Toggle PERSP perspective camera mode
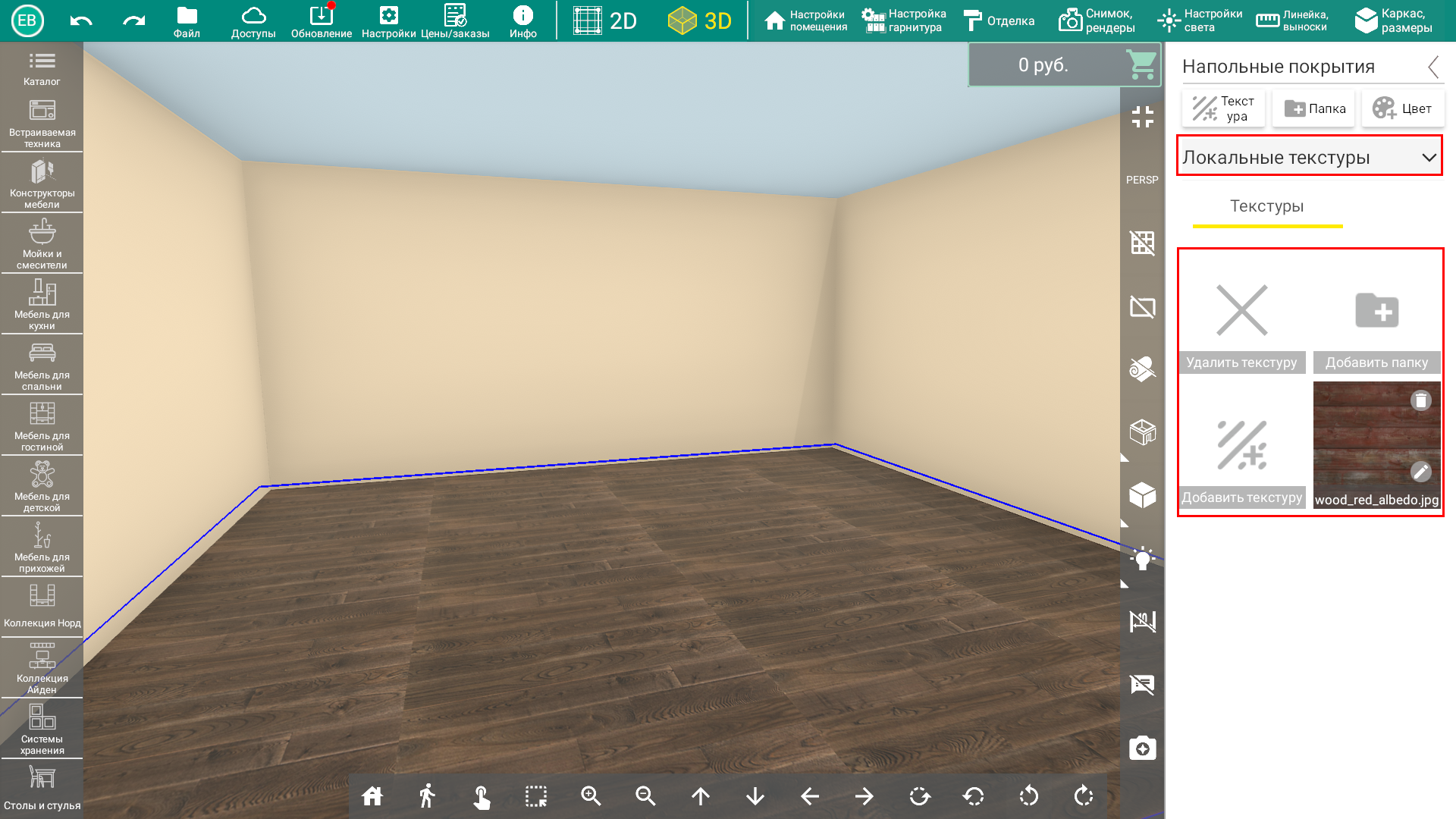The height and width of the screenshot is (819, 1456). tap(1142, 180)
